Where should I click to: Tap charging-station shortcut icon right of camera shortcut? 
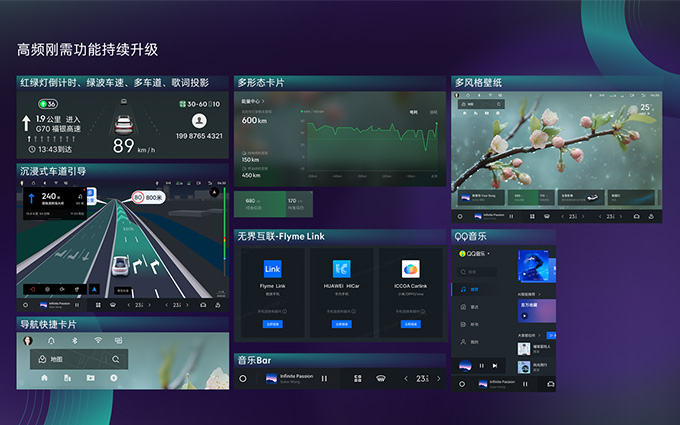(114, 378)
